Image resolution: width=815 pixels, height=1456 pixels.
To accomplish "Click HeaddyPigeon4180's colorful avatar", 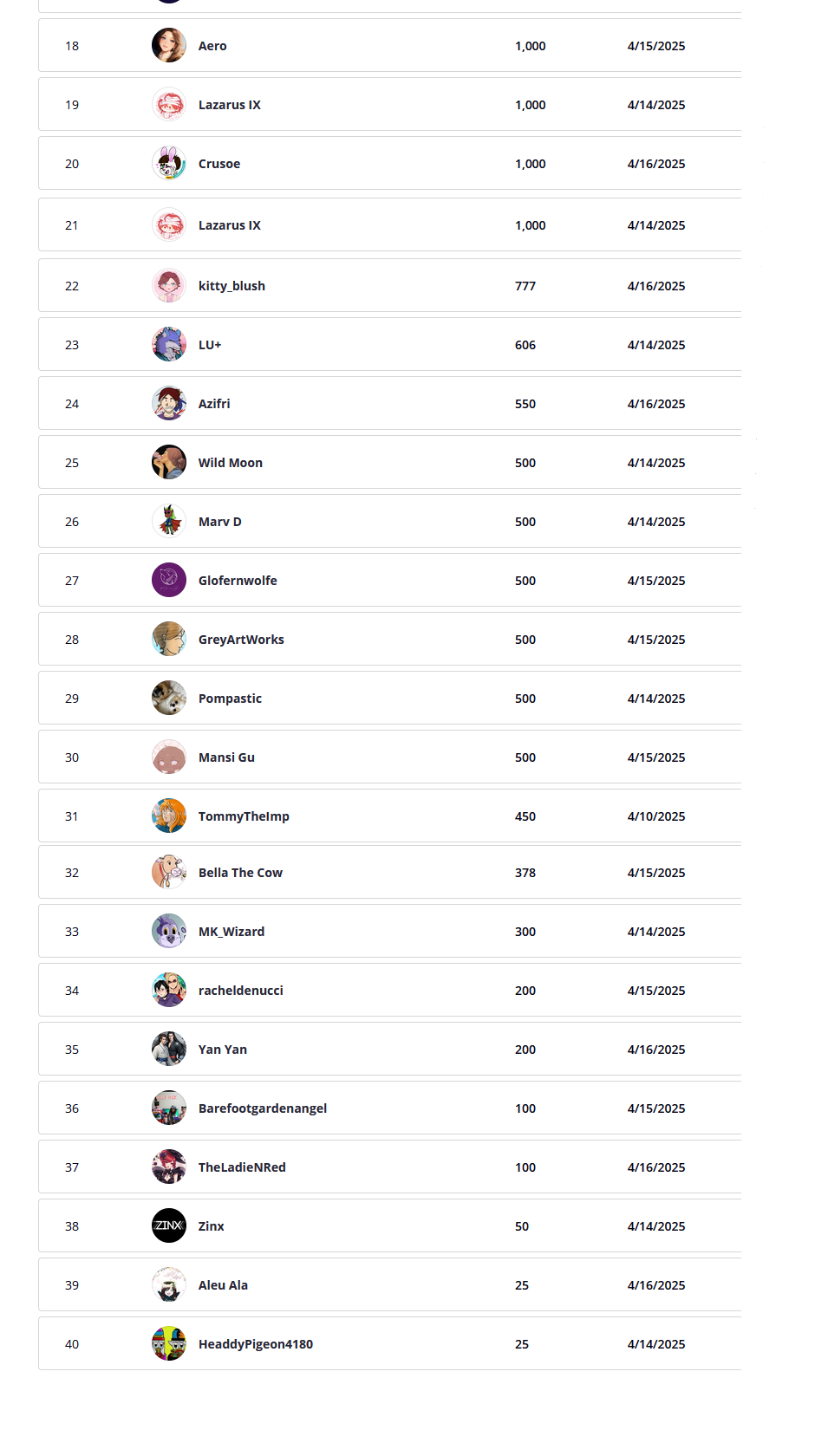I will pyautogui.click(x=169, y=1344).
